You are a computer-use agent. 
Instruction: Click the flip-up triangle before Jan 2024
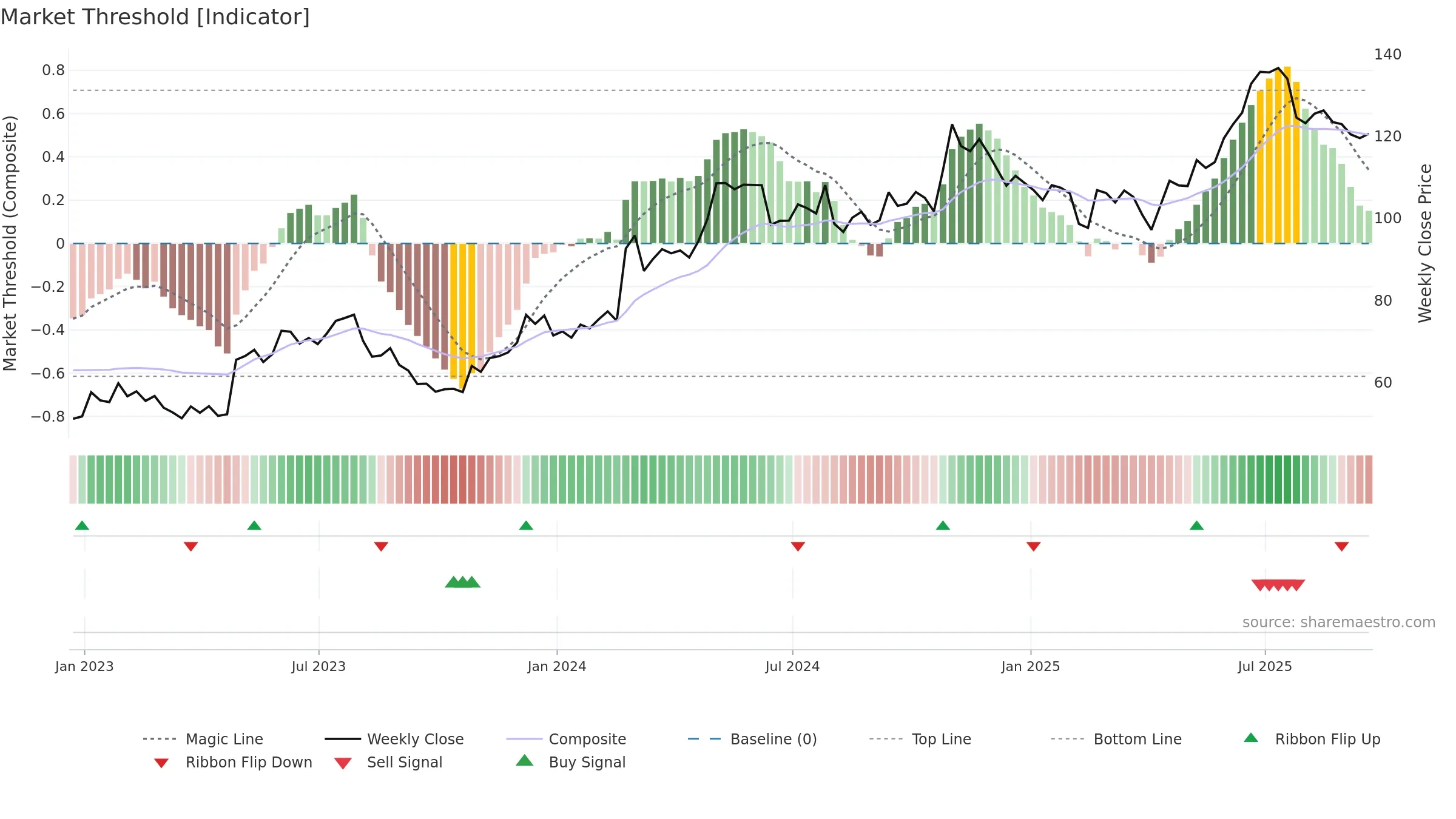[x=526, y=525]
